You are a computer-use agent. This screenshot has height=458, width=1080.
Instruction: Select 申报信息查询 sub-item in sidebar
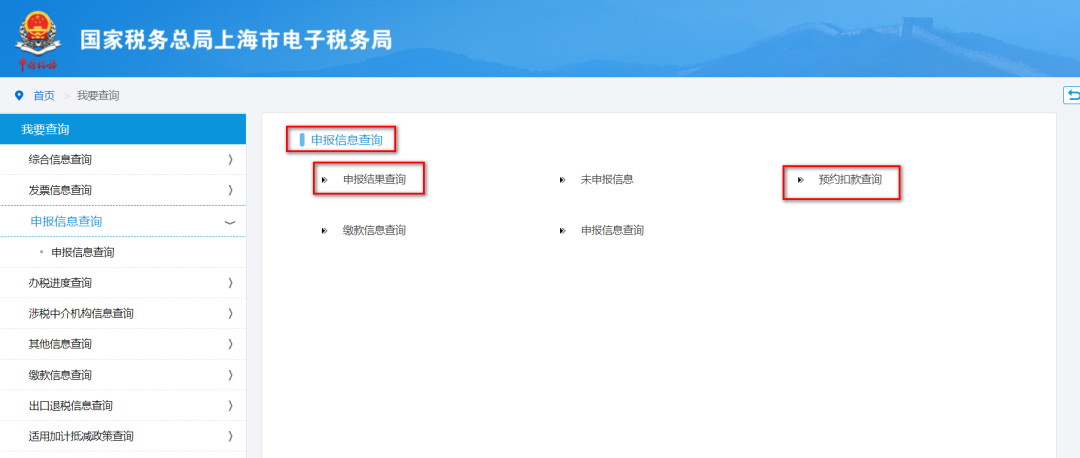tap(83, 253)
